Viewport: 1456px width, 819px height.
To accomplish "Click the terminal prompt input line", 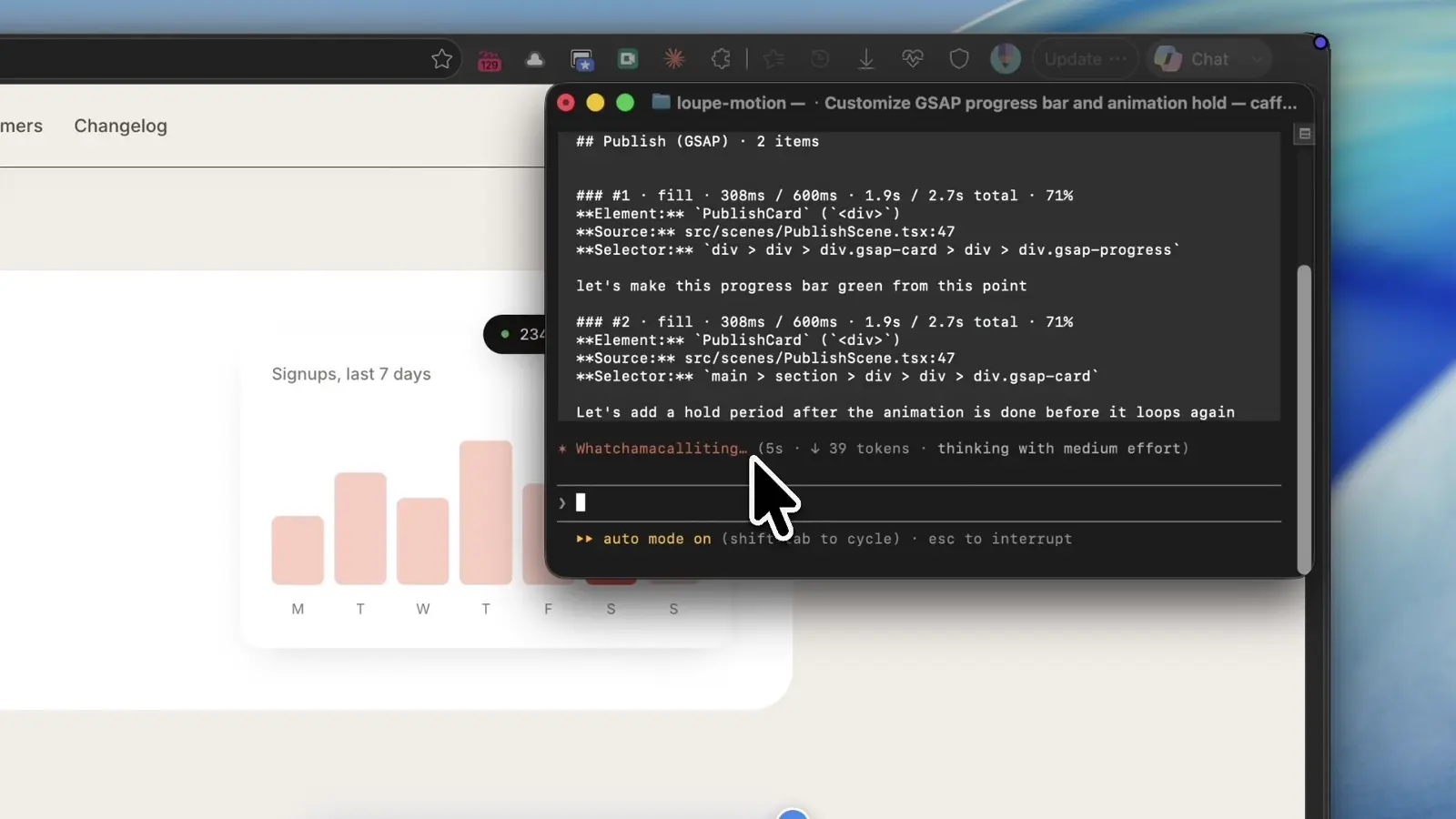I will (919, 502).
